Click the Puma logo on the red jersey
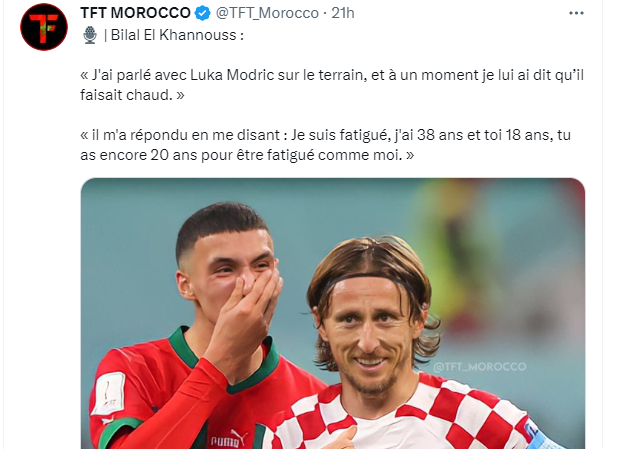The height and width of the screenshot is (449, 622). [x=227, y=439]
